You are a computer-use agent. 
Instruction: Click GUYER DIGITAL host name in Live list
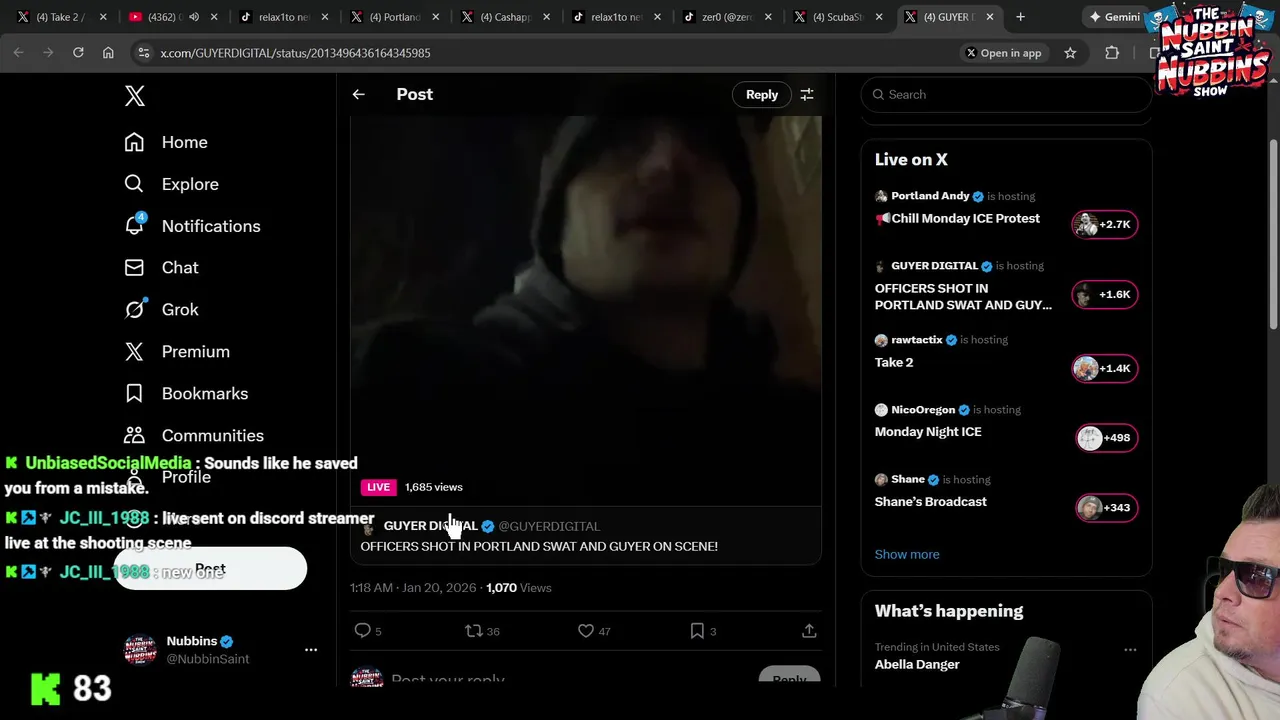[934, 266]
